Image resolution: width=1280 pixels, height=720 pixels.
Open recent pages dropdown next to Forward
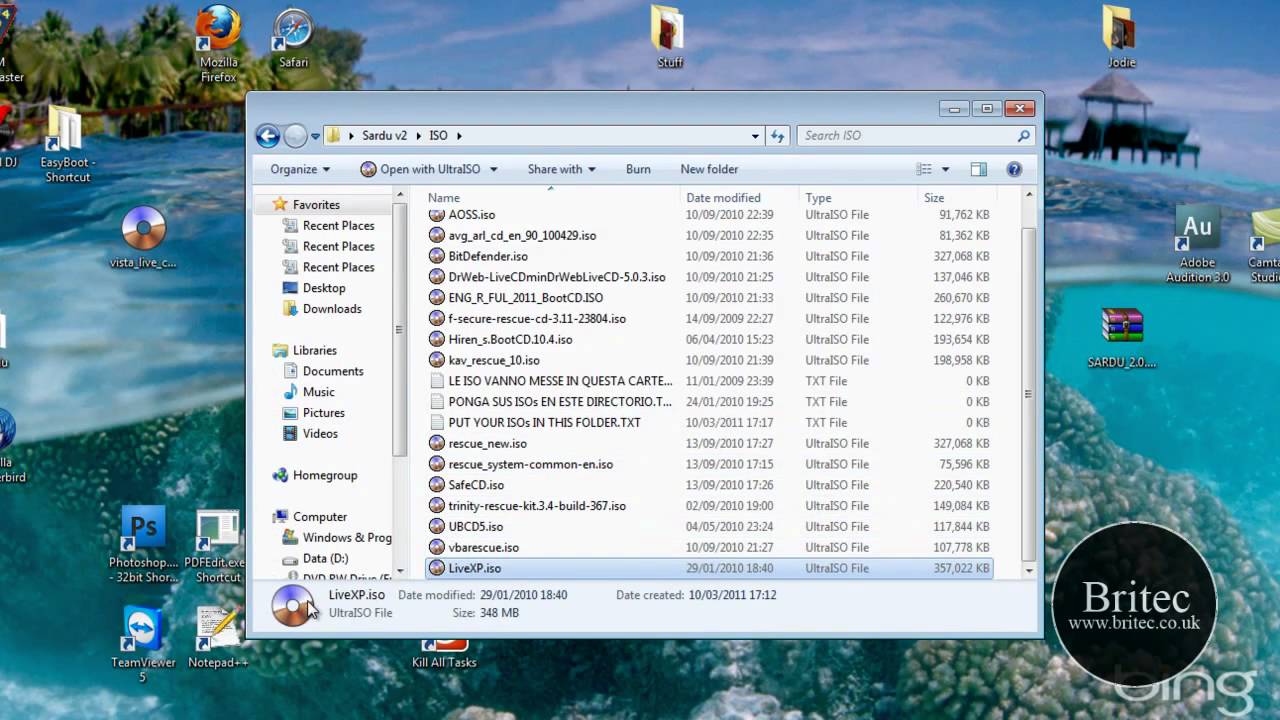pyautogui.click(x=315, y=136)
